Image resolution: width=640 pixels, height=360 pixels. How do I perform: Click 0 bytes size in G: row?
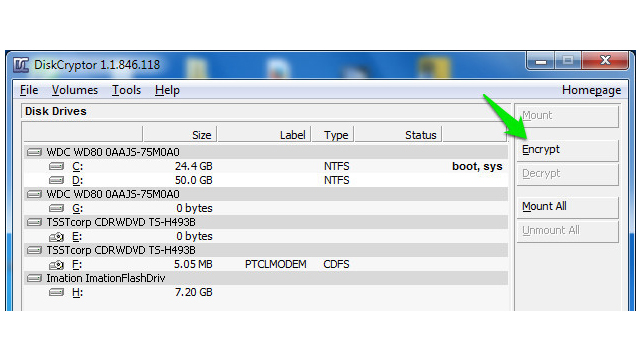click(194, 209)
